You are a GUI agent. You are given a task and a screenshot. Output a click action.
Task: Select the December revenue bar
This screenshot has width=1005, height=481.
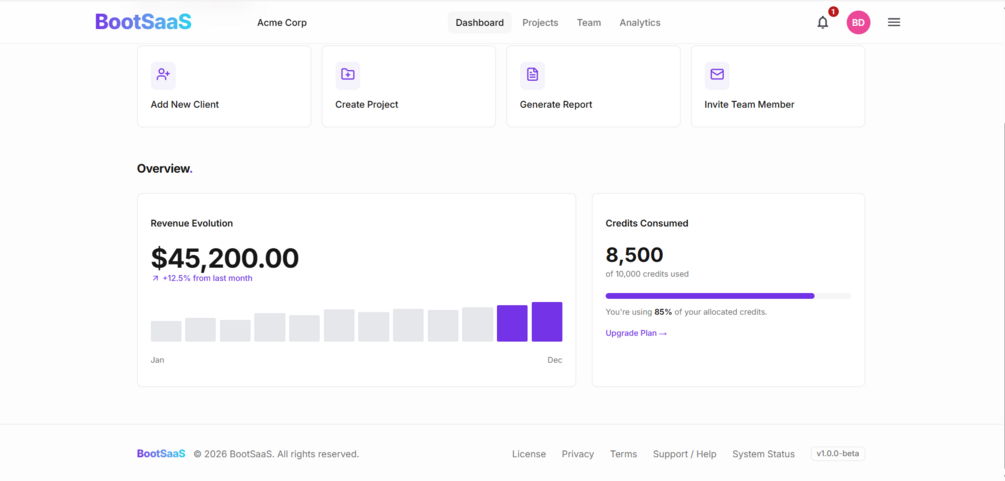(x=547, y=322)
